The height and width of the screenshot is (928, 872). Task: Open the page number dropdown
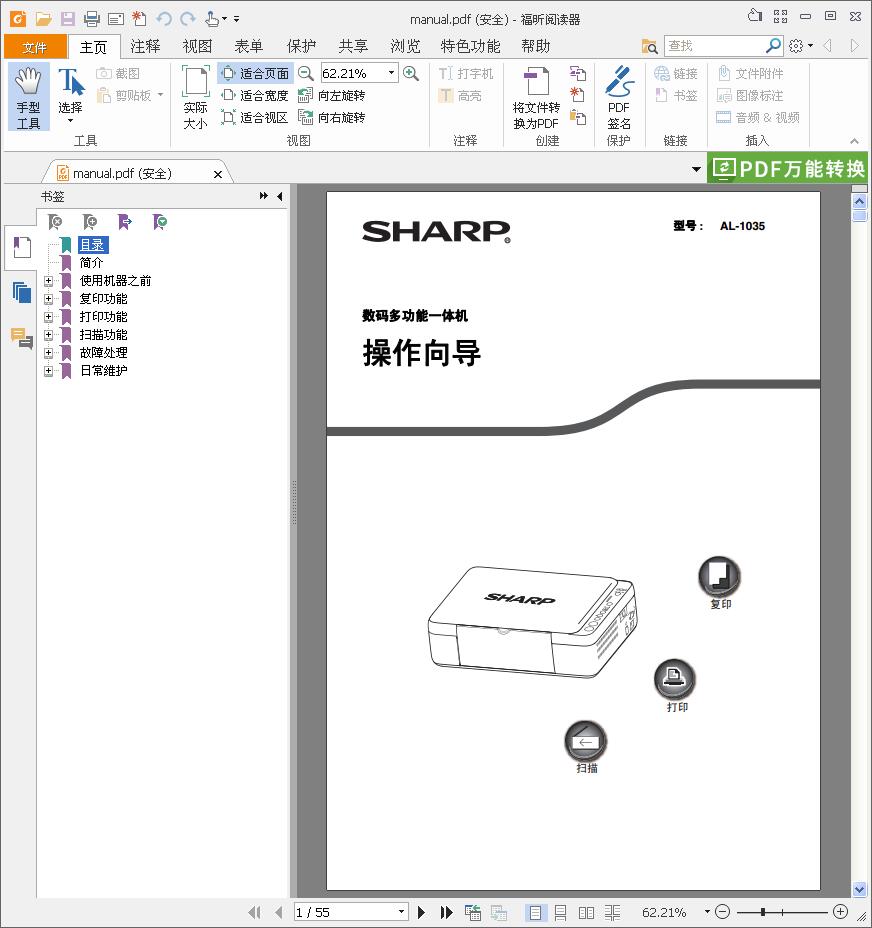click(401, 912)
